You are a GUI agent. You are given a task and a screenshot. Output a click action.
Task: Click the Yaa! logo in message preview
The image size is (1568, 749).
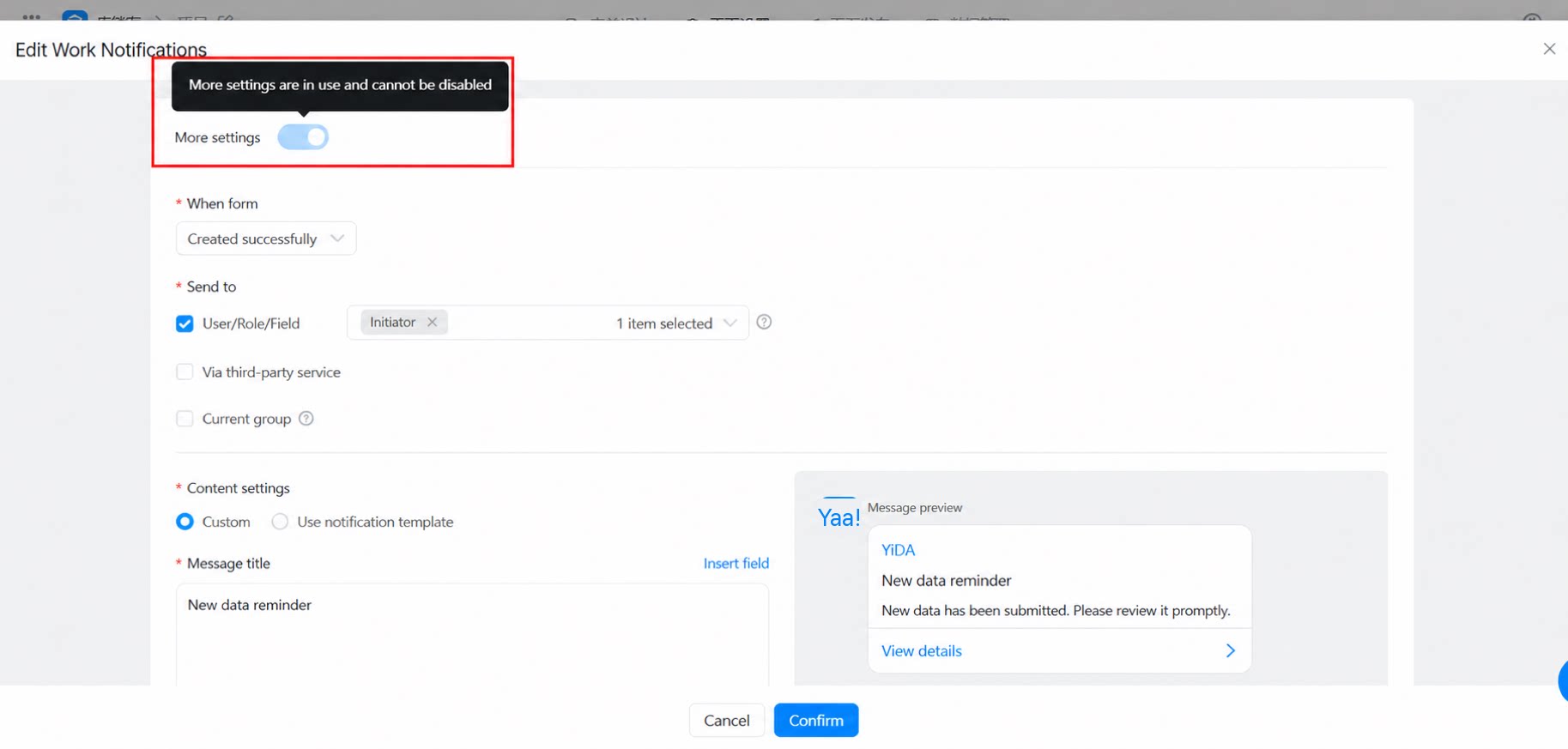838,517
